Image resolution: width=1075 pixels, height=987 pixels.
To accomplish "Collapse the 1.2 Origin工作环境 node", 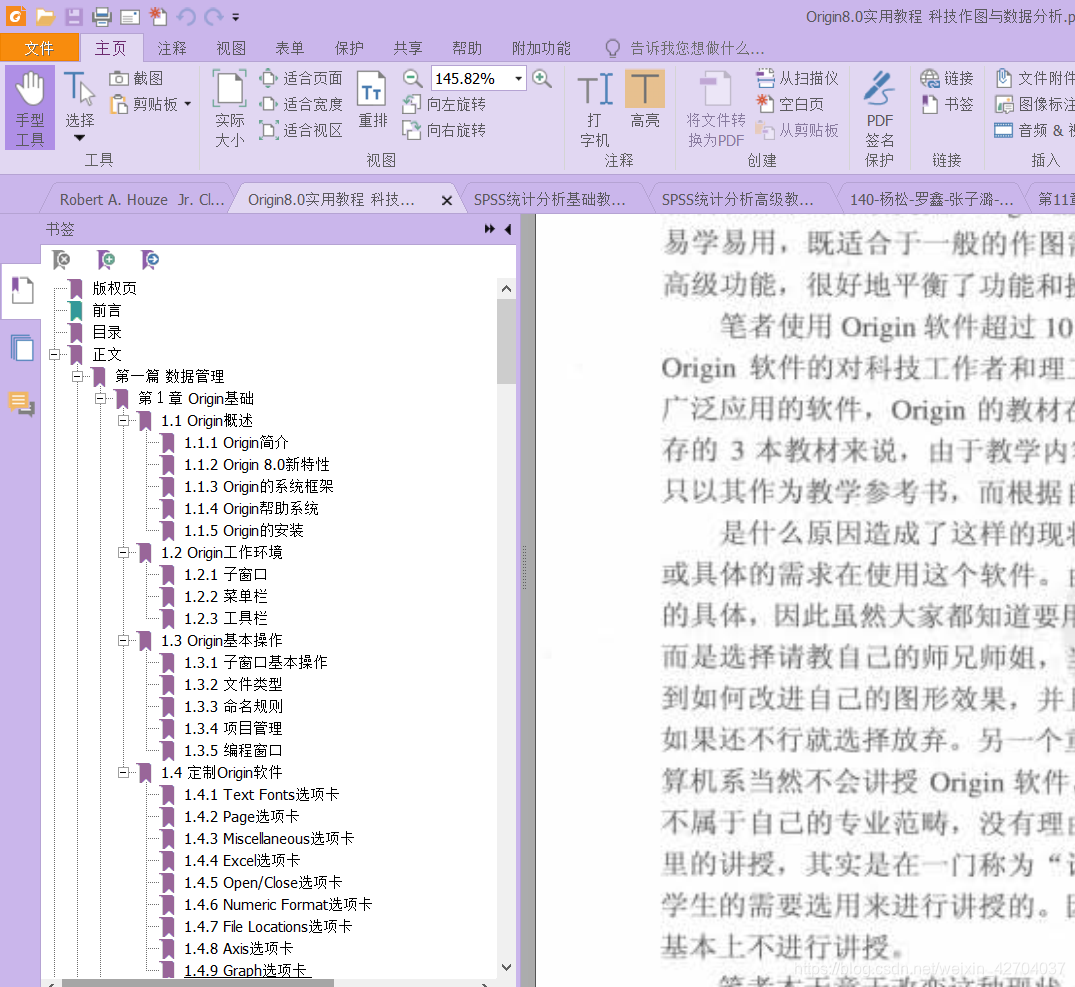I will pyautogui.click(x=123, y=552).
